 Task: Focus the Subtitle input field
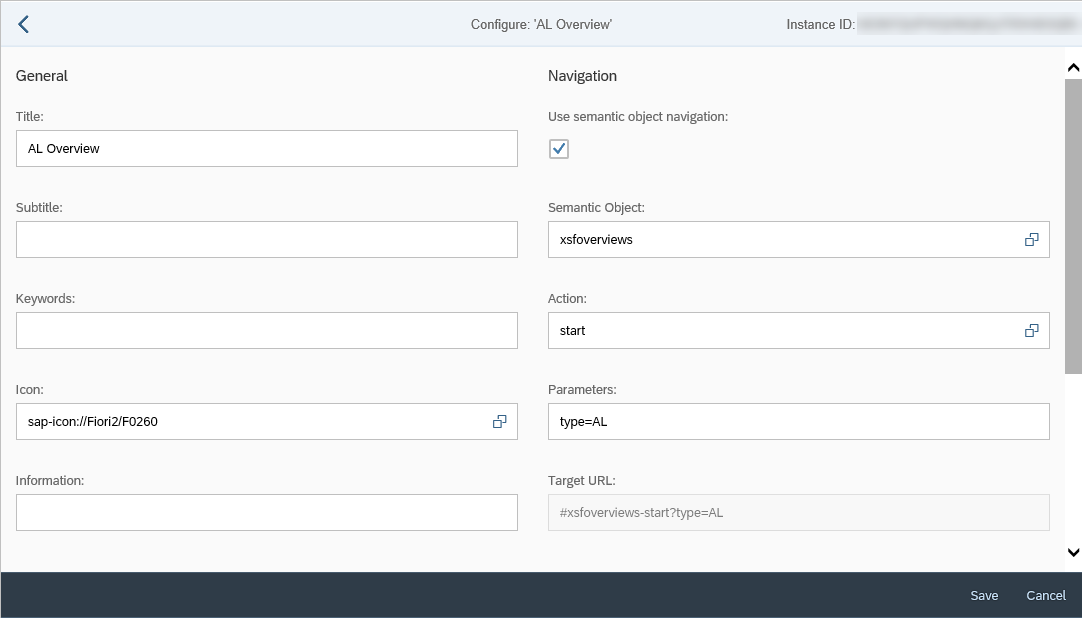266,240
